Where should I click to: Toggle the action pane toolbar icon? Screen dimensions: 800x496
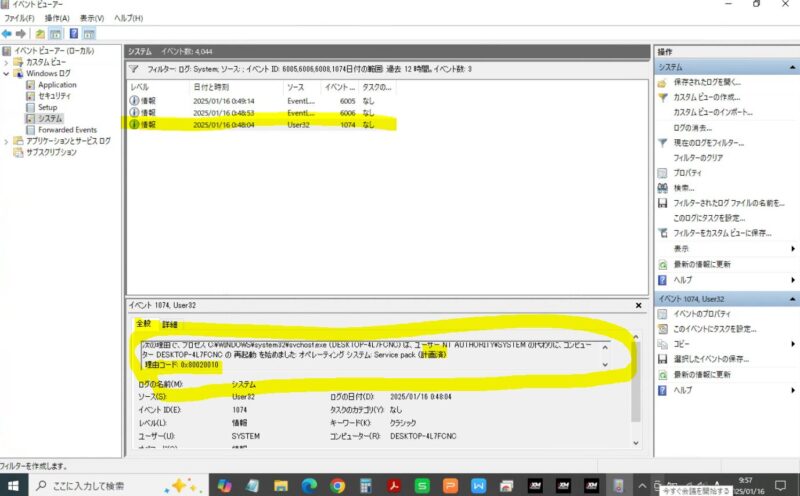coord(89,34)
